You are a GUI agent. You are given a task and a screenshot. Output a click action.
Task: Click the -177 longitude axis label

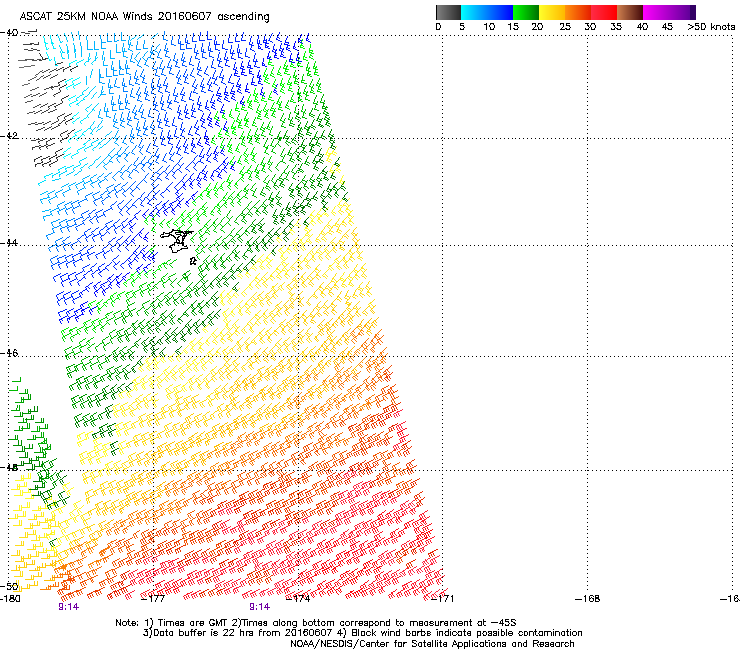click(x=153, y=599)
